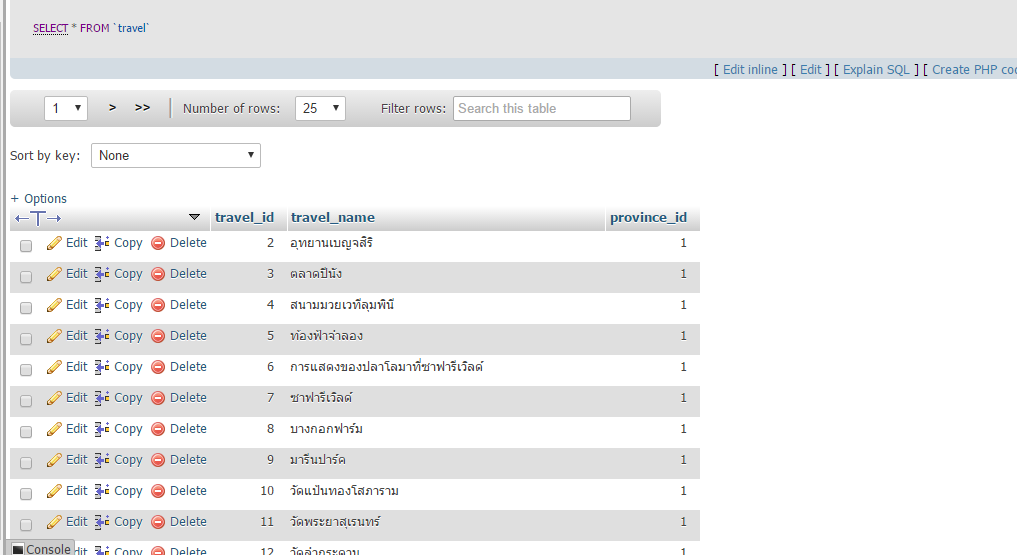Click the Copy icon for row 5

click(x=102, y=336)
